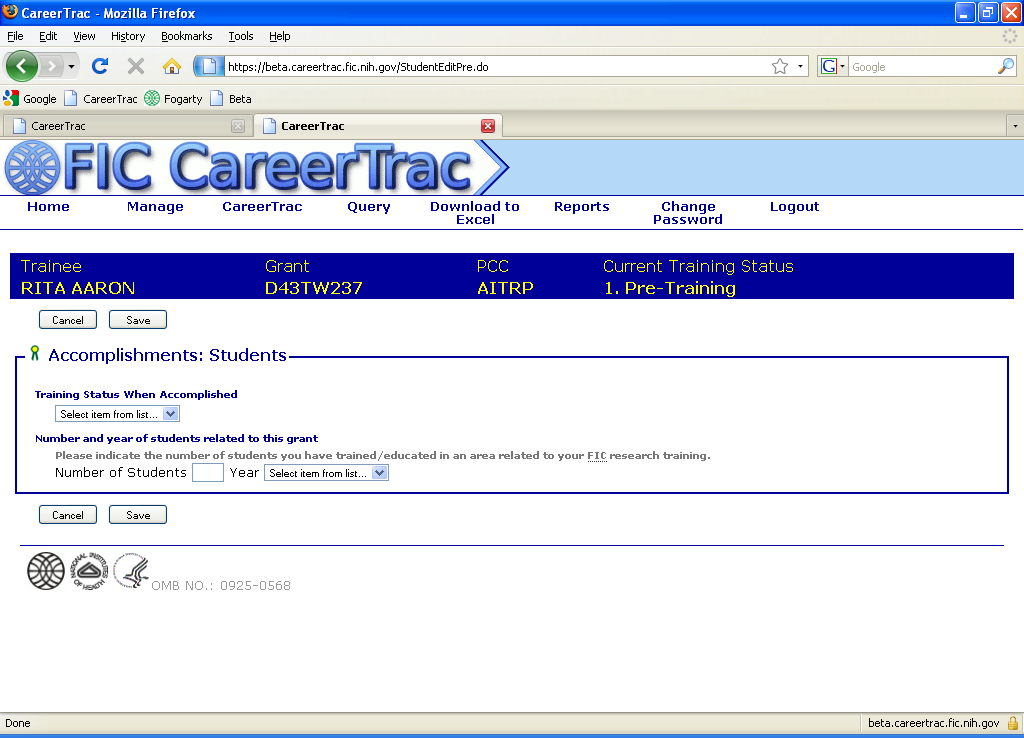Click the site identity page icon in address bar
This screenshot has height=738, width=1024.
point(209,66)
